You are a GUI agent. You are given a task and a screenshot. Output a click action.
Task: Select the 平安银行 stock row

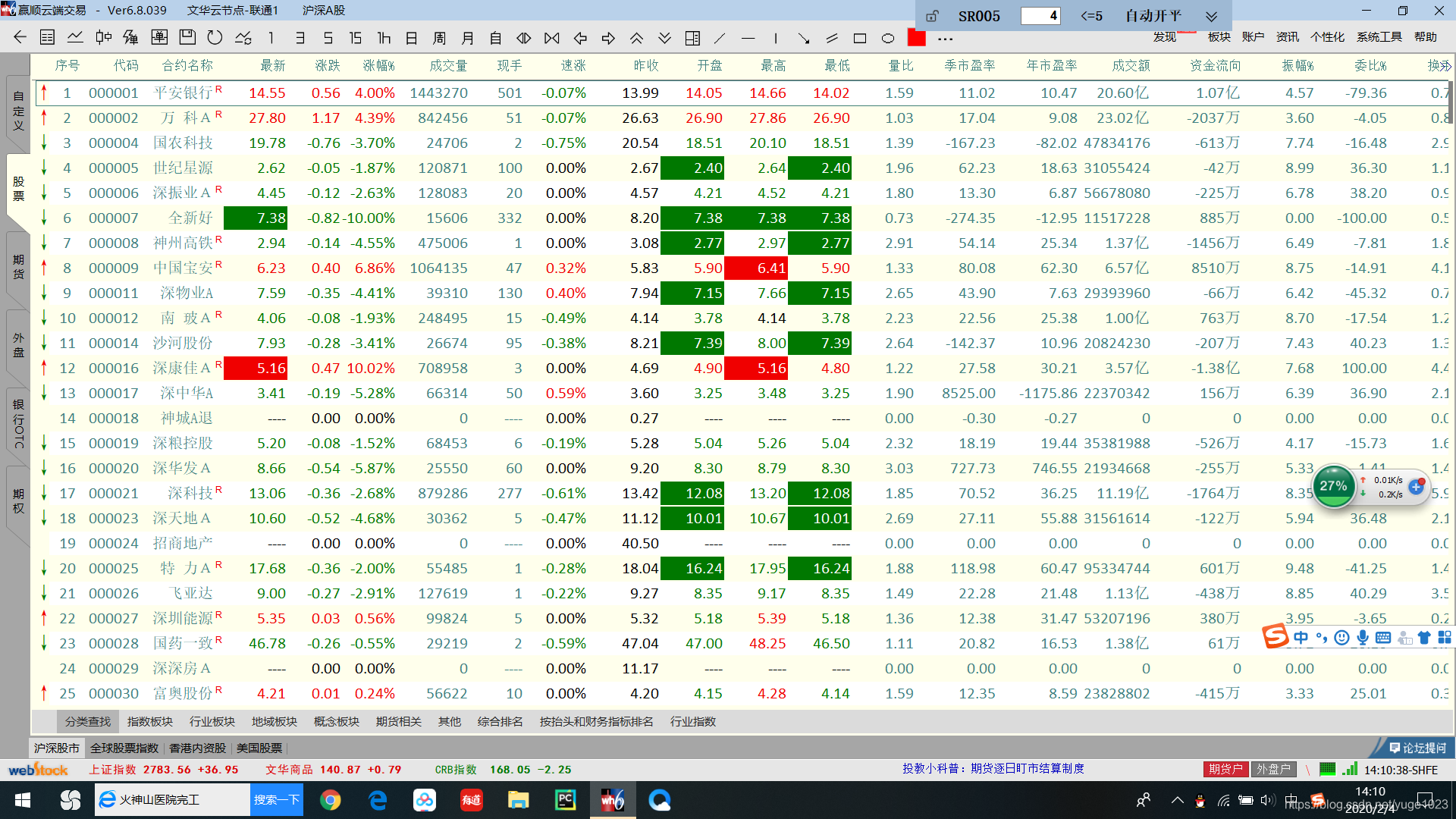[742, 93]
